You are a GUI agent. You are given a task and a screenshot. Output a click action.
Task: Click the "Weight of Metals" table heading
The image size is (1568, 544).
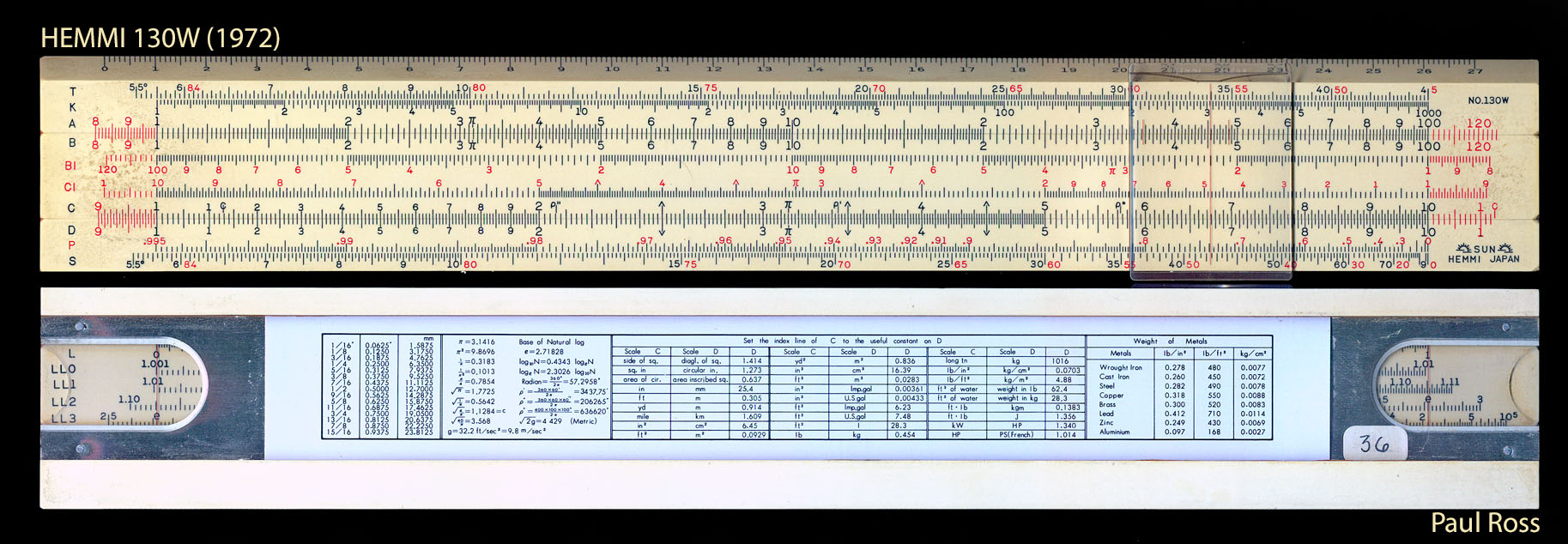pos(1171,341)
